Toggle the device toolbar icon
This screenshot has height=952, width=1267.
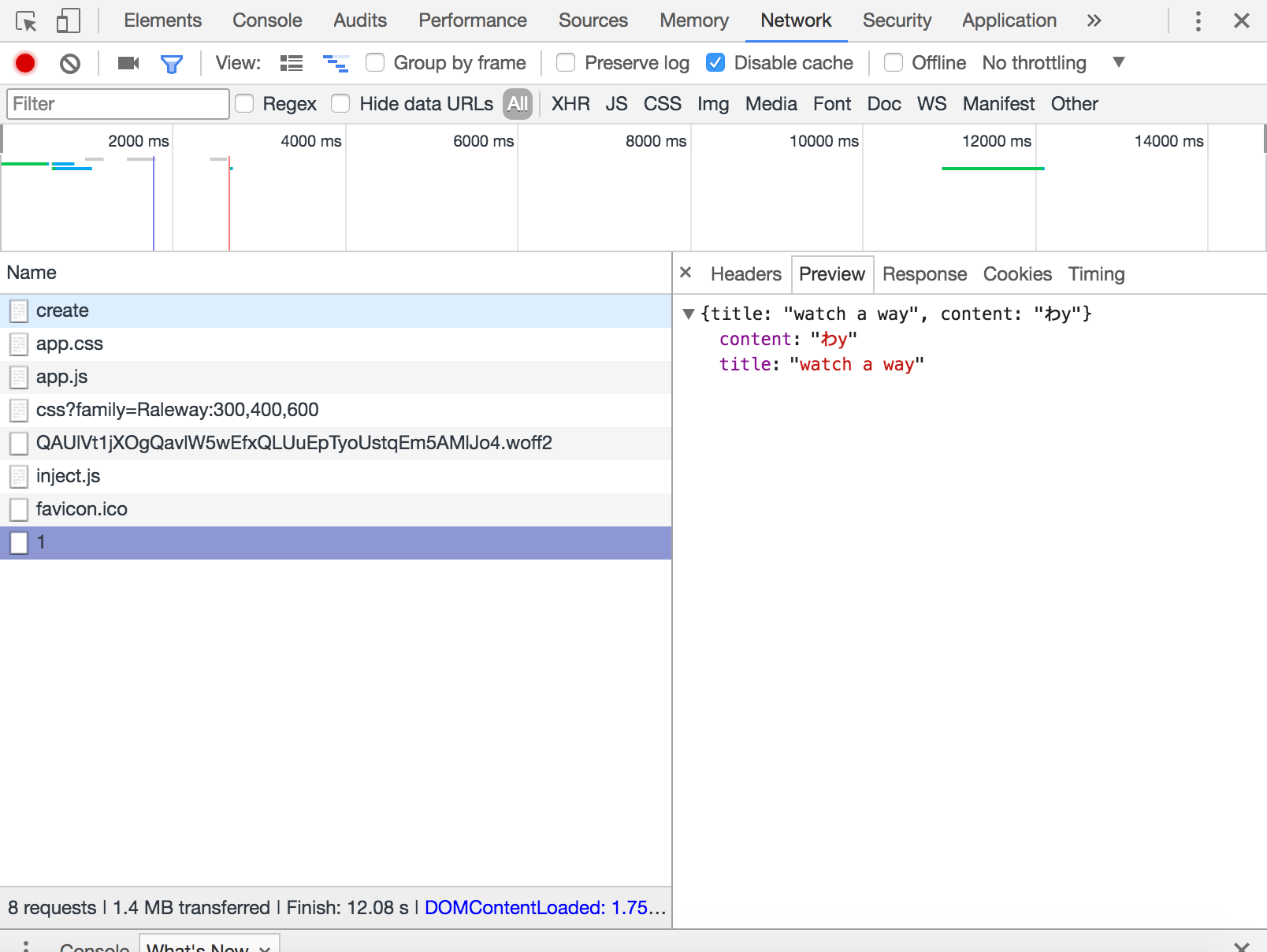(66, 20)
